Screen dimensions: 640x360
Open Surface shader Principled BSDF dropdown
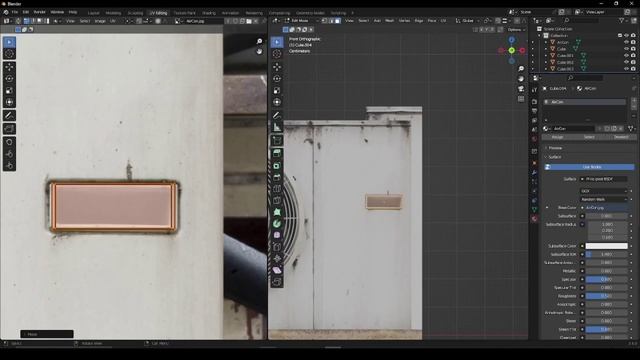point(604,179)
